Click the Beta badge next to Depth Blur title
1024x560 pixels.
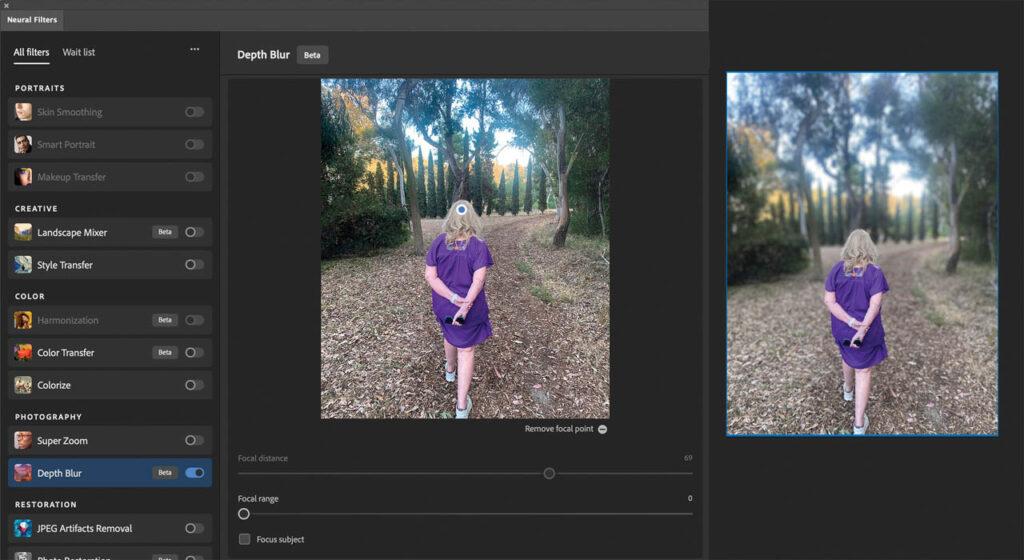(312, 55)
